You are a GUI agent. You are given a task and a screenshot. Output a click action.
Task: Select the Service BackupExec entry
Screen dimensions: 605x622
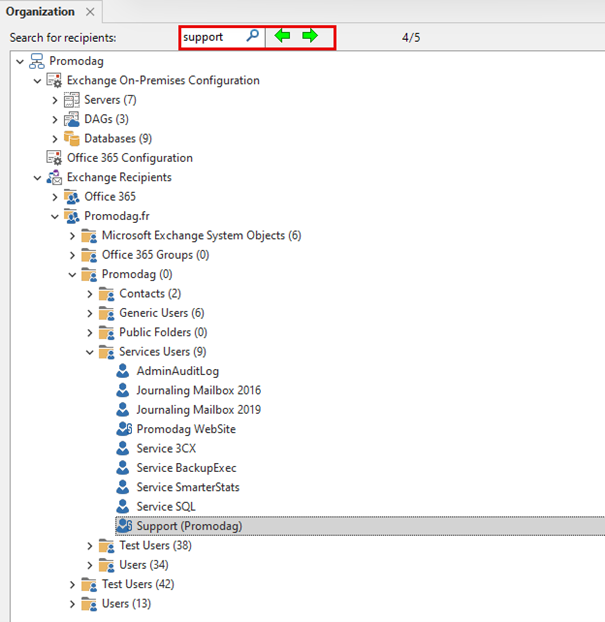coord(186,468)
